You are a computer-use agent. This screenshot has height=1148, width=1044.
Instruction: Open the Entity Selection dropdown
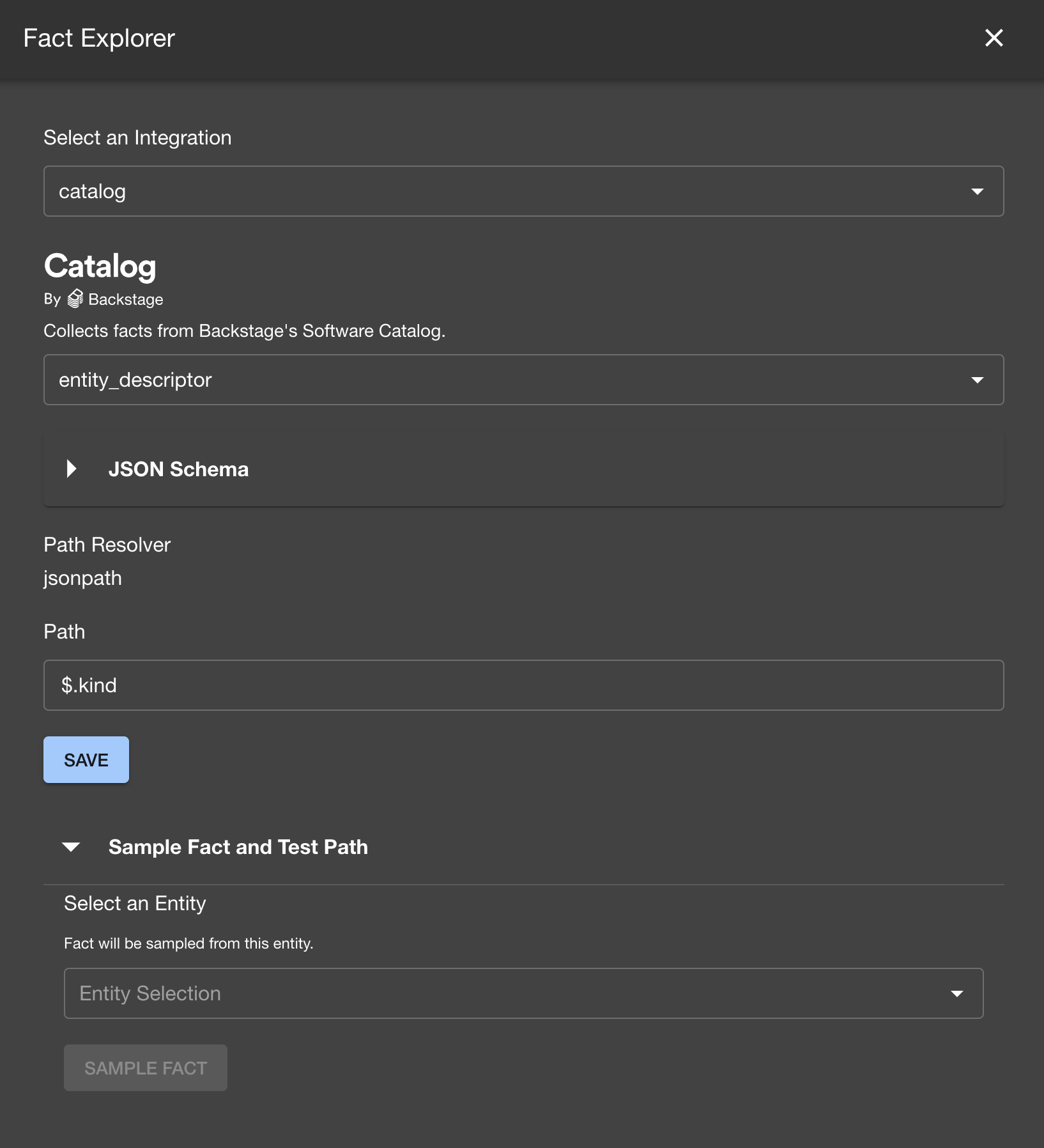pos(523,993)
